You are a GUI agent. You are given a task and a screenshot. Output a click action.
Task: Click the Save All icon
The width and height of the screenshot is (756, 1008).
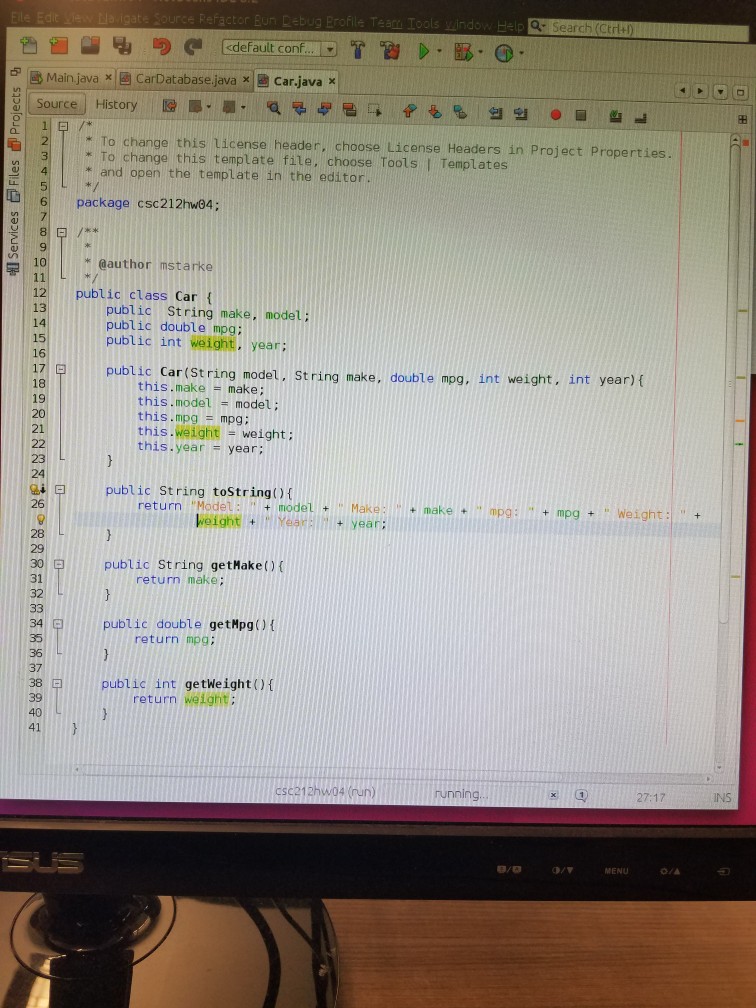(122, 45)
